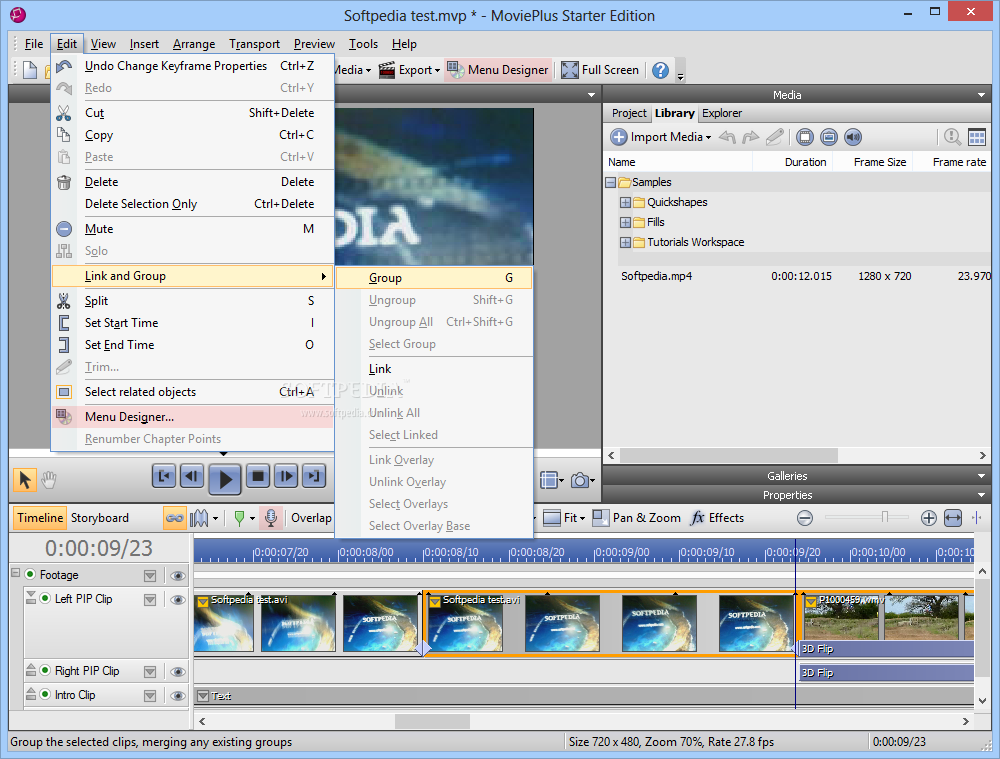Click the zoom to fit all icon

(953, 518)
